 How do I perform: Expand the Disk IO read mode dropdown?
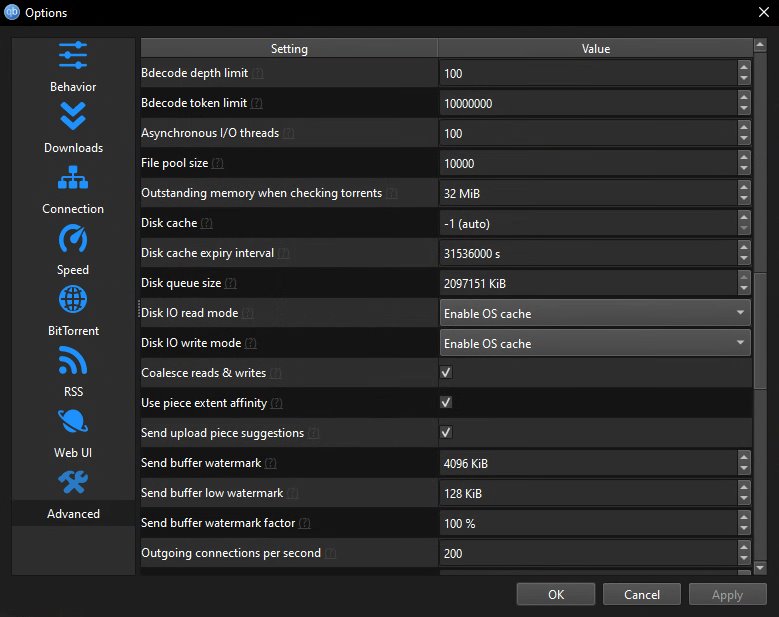pyautogui.click(x=595, y=313)
